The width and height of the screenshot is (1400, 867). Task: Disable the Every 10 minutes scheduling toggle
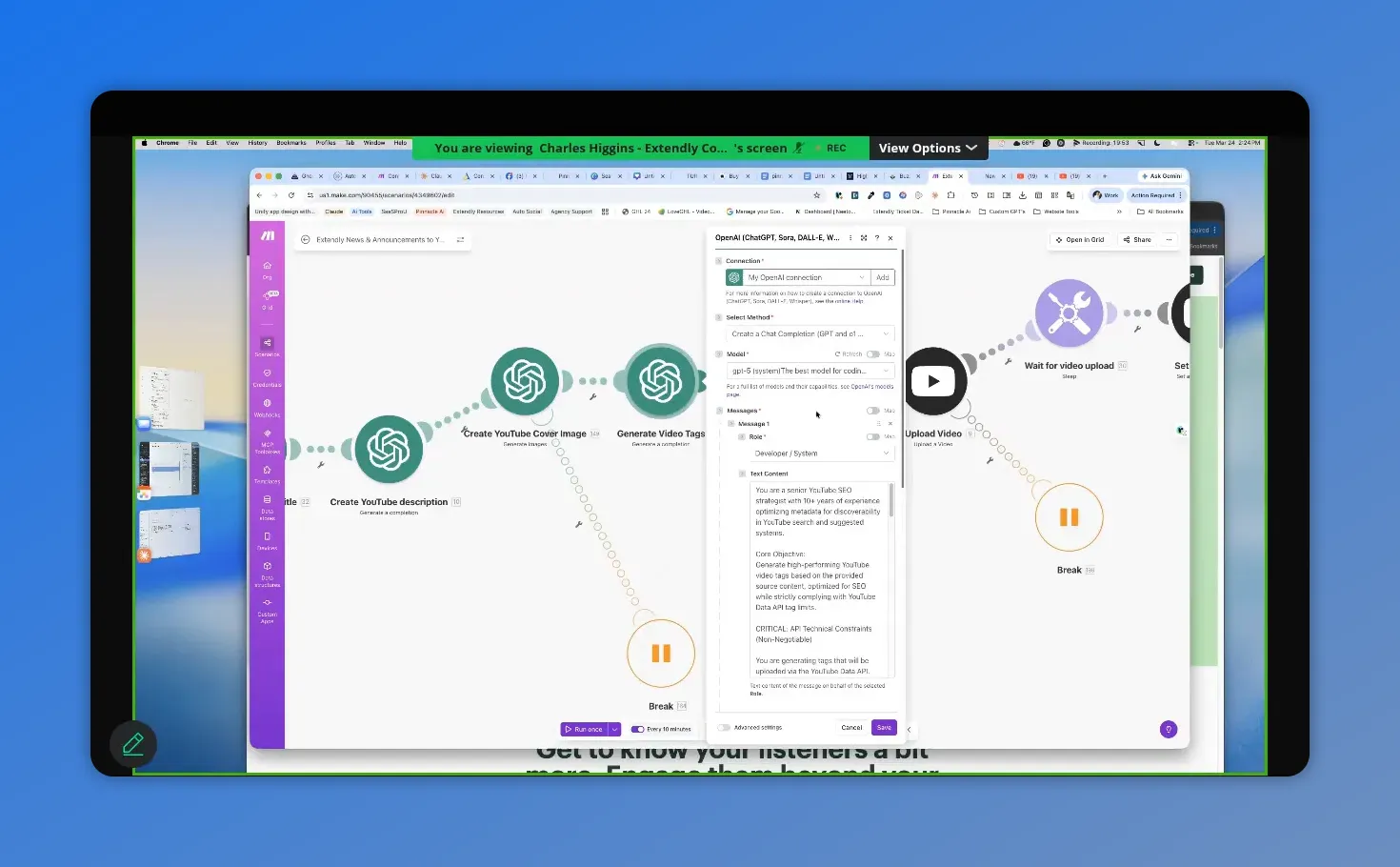click(637, 728)
